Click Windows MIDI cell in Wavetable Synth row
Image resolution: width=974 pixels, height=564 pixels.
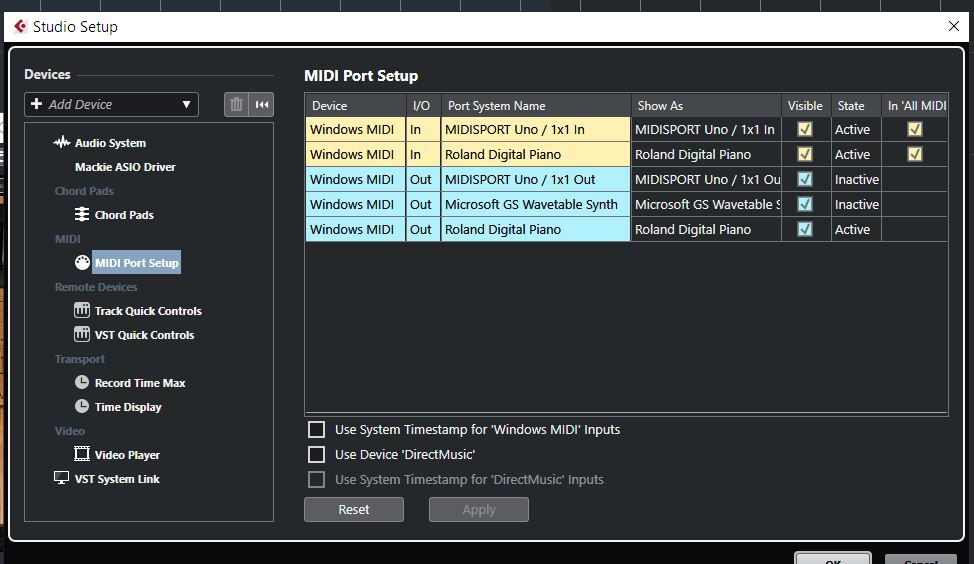tap(355, 204)
